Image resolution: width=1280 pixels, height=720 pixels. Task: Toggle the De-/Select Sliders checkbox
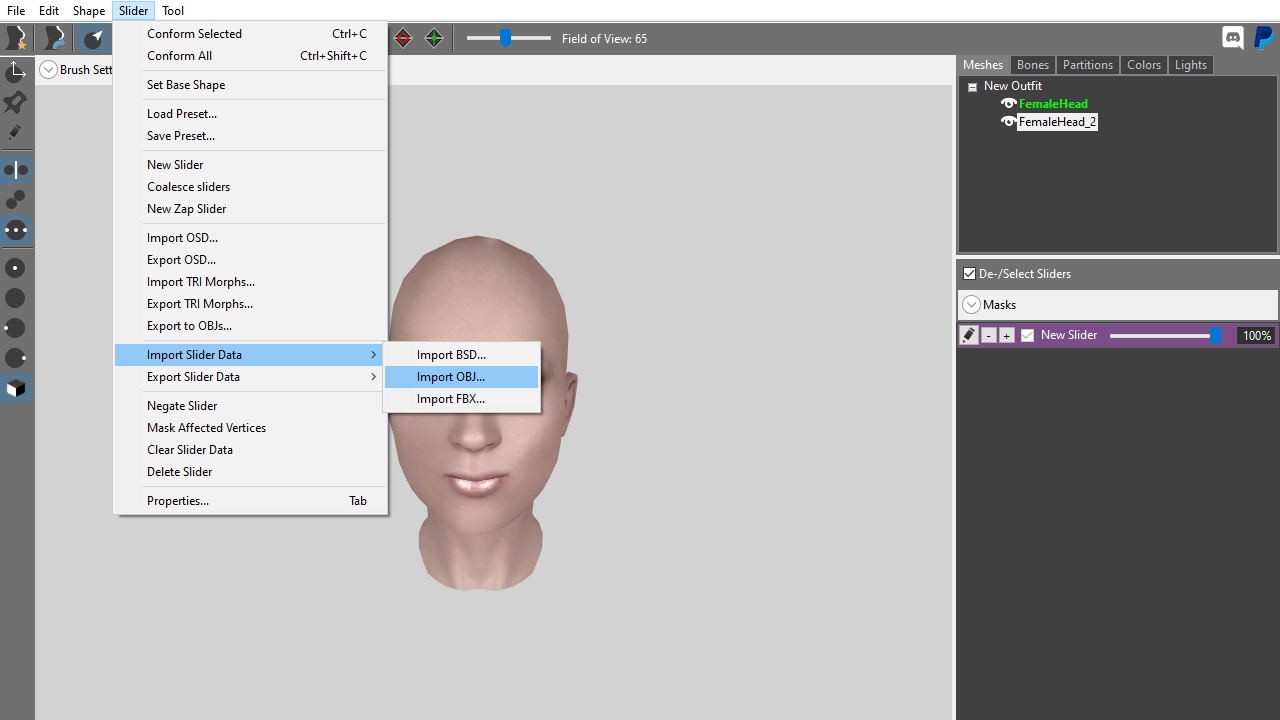click(969, 274)
